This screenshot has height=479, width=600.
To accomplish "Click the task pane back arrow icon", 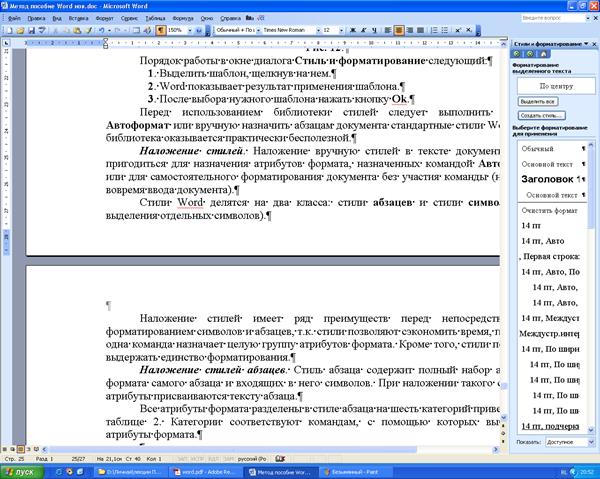I will click(x=517, y=54).
